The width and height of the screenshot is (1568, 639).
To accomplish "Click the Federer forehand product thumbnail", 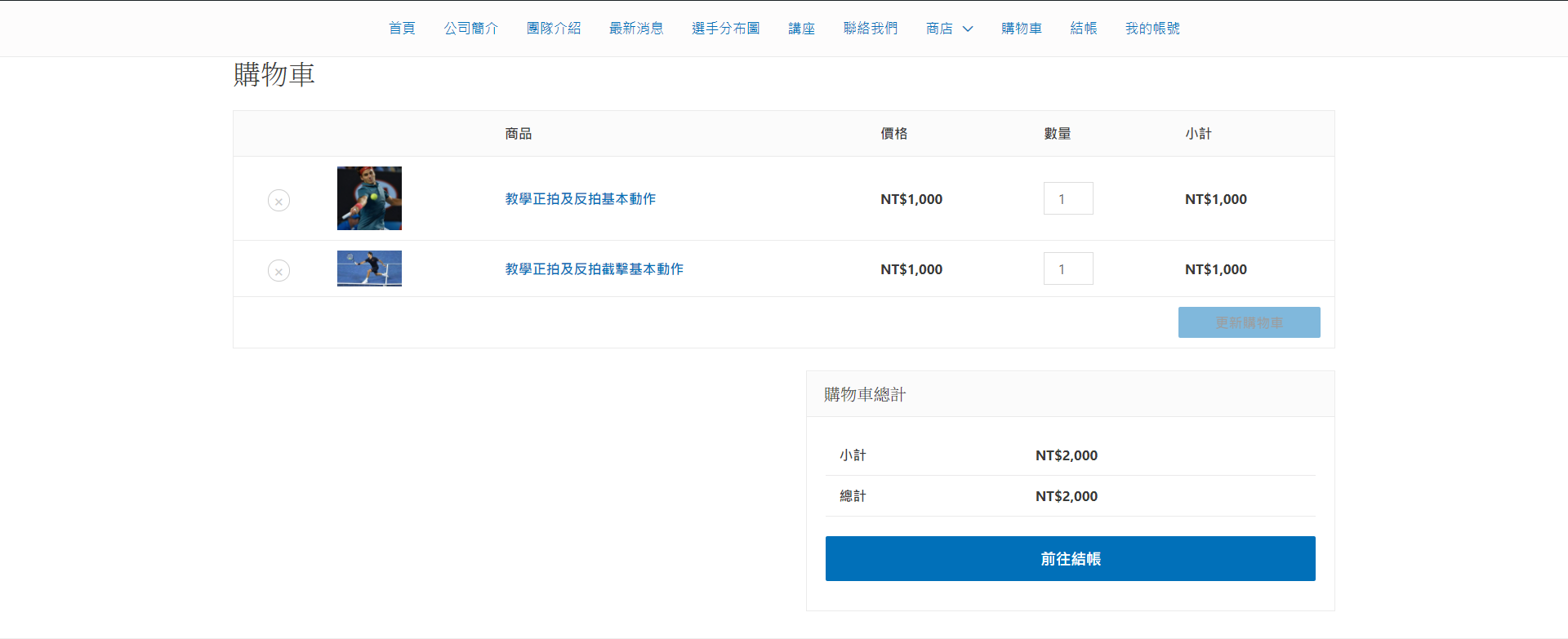I will click(369, 198).
